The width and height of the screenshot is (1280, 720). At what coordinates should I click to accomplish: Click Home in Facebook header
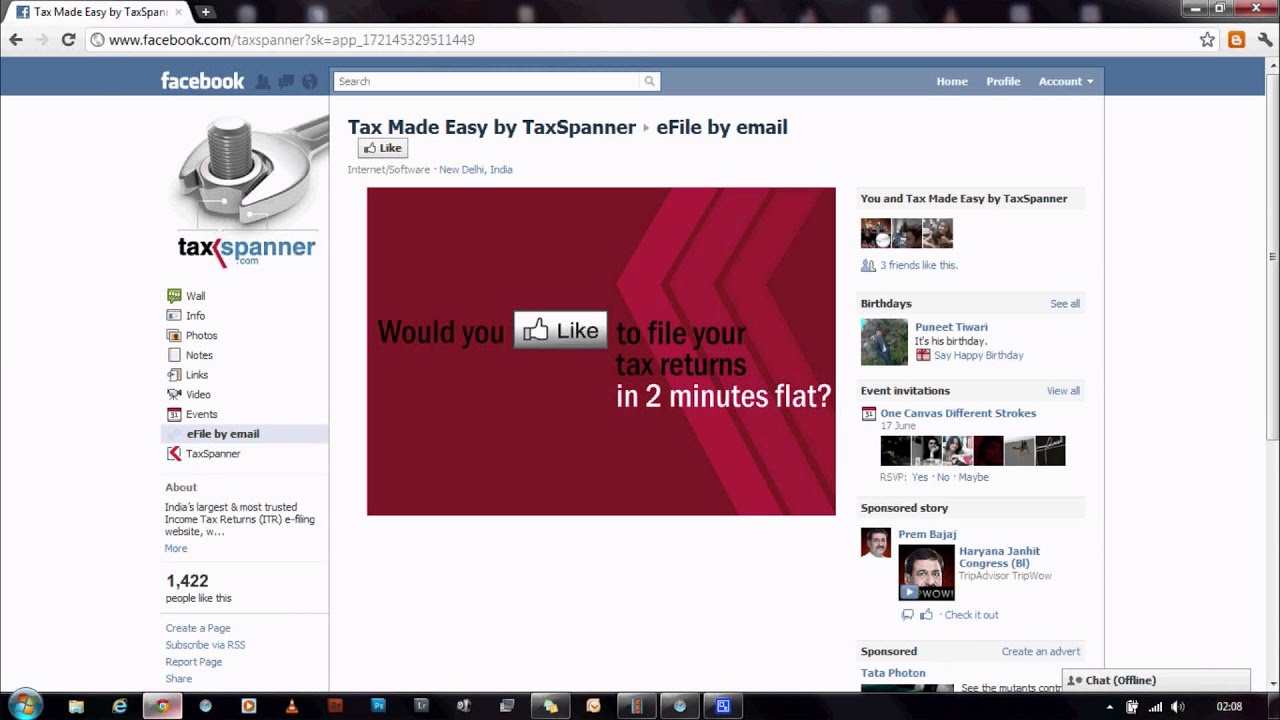tap(952, 81)
